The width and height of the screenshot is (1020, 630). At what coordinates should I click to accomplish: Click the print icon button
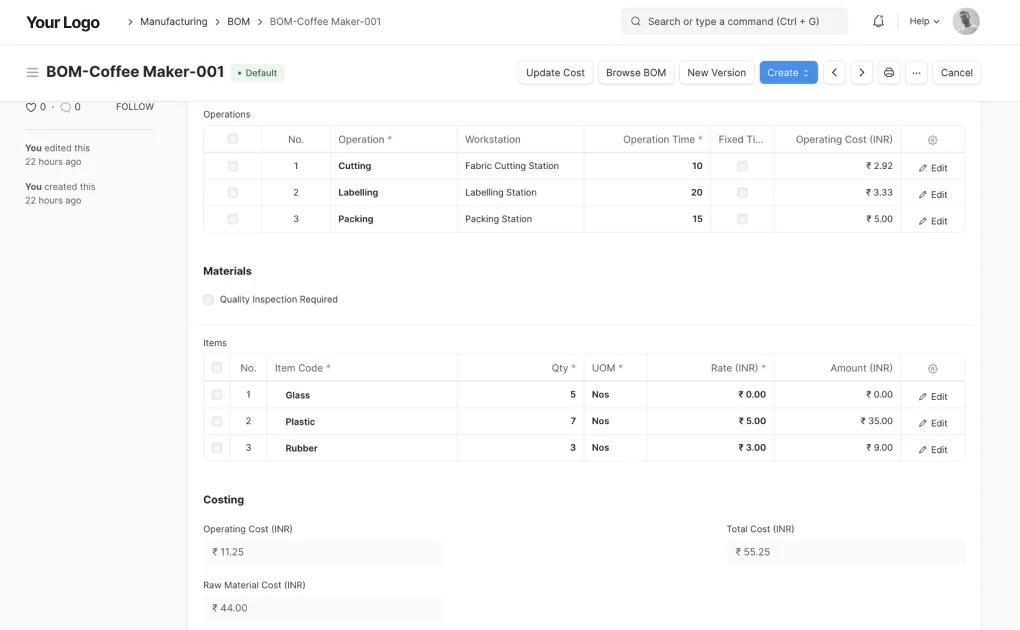click(x=889, y=73)
